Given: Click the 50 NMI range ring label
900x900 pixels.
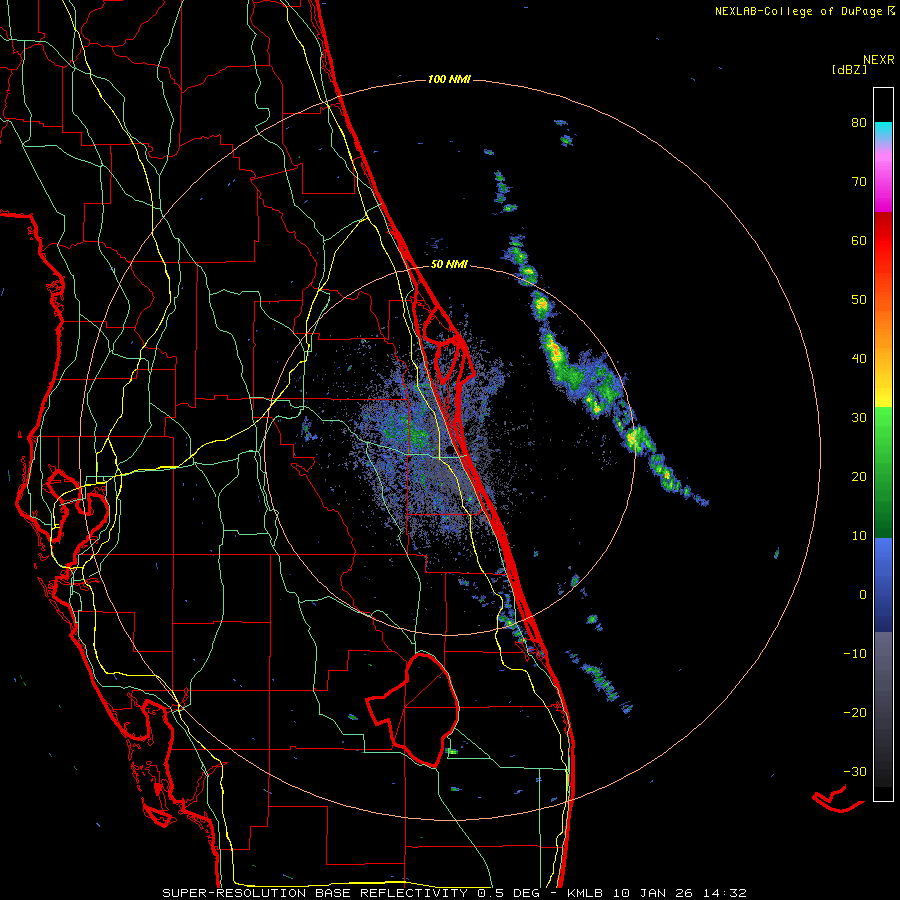Looking at the screenshot, I should [449, 265].
